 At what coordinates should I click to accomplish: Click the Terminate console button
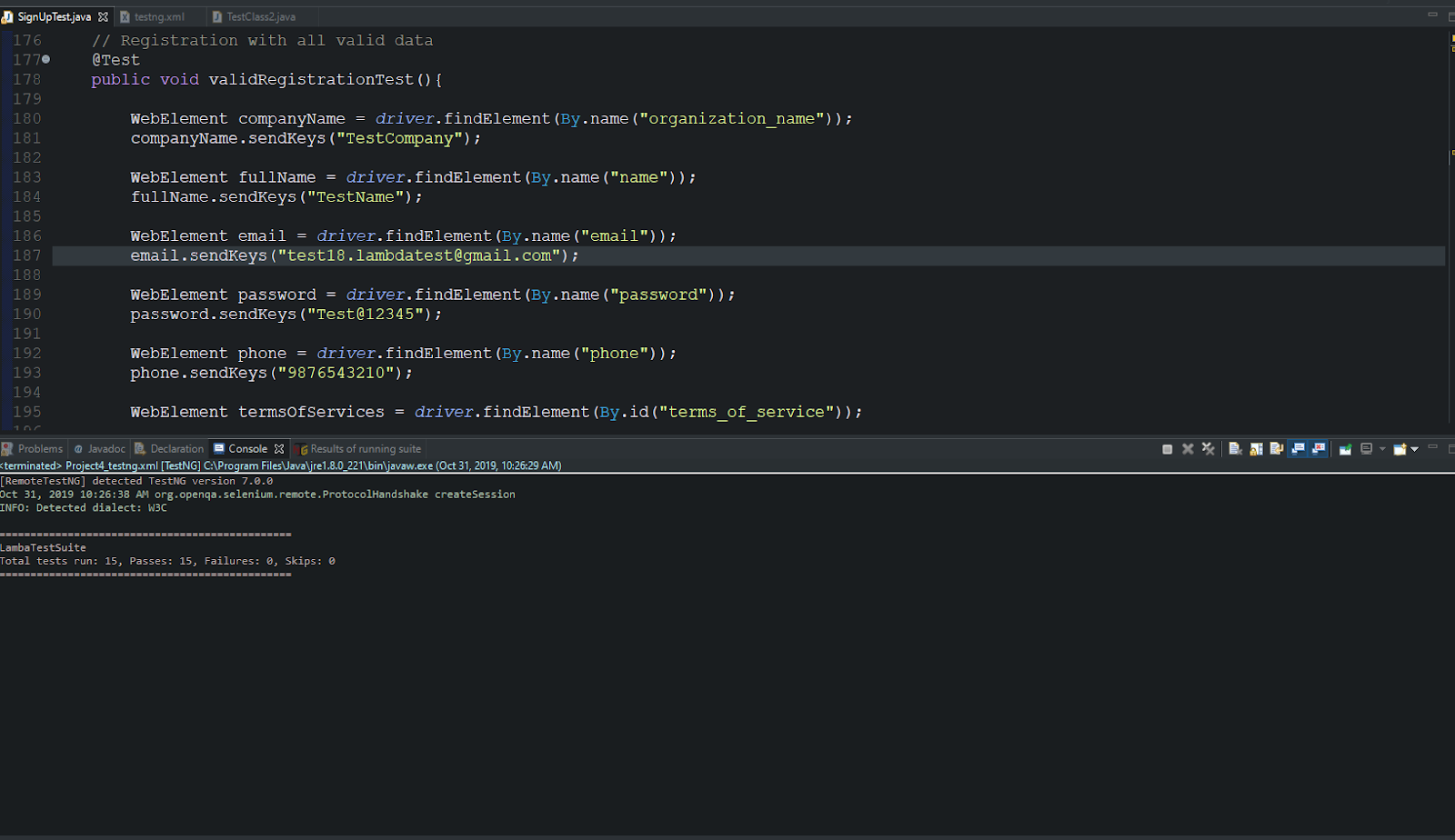tap(1167, 449)
